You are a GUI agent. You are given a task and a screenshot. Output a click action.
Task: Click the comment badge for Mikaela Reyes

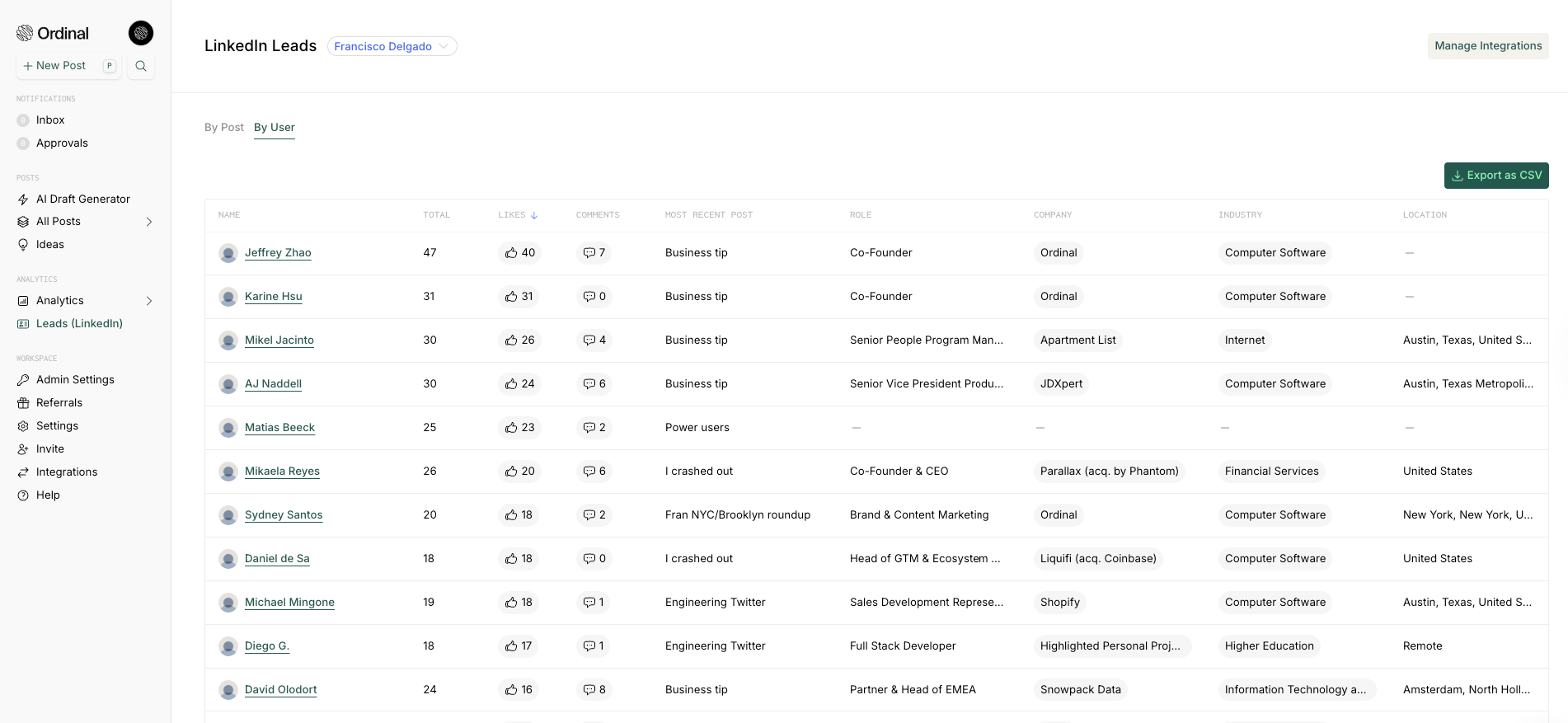(594, 472)
